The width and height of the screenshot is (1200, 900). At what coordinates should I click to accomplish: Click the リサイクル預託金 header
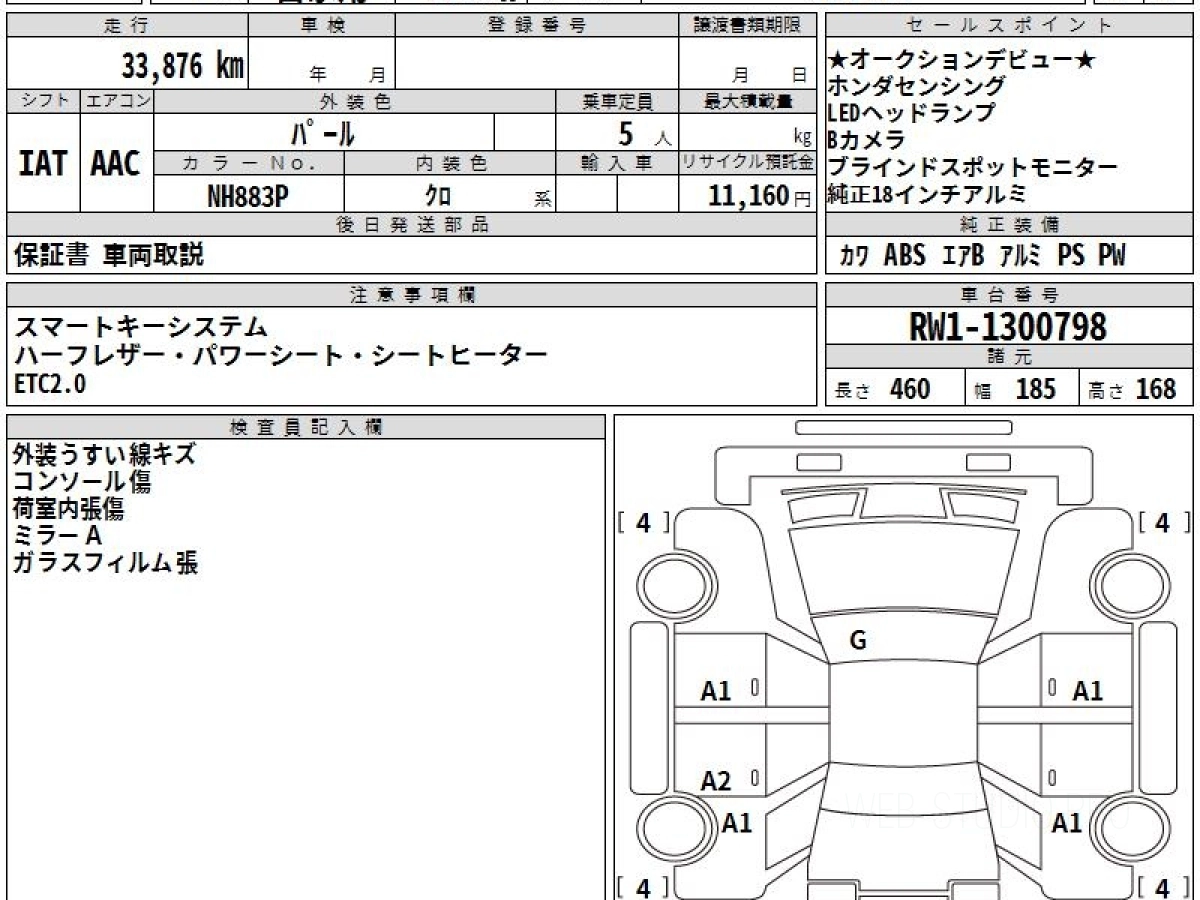click(x=748, y=162)
